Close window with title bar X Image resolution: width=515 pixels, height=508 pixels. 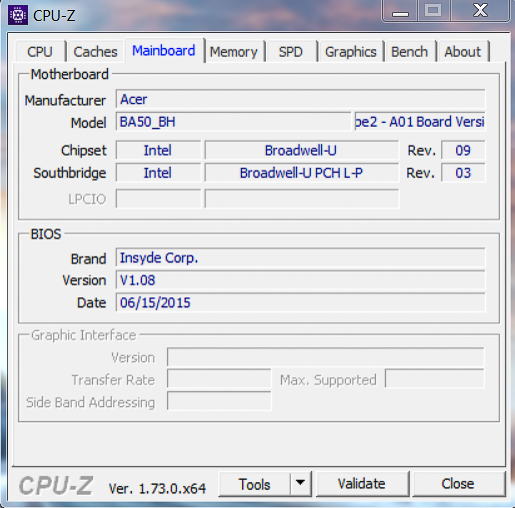[x=480, y=11]
